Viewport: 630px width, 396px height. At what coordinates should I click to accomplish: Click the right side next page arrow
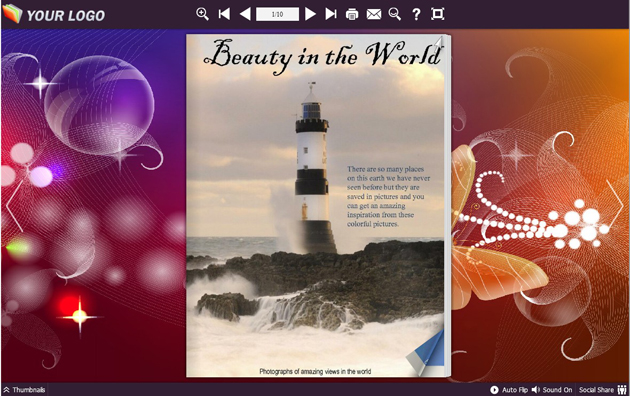[x=614, y=206]
